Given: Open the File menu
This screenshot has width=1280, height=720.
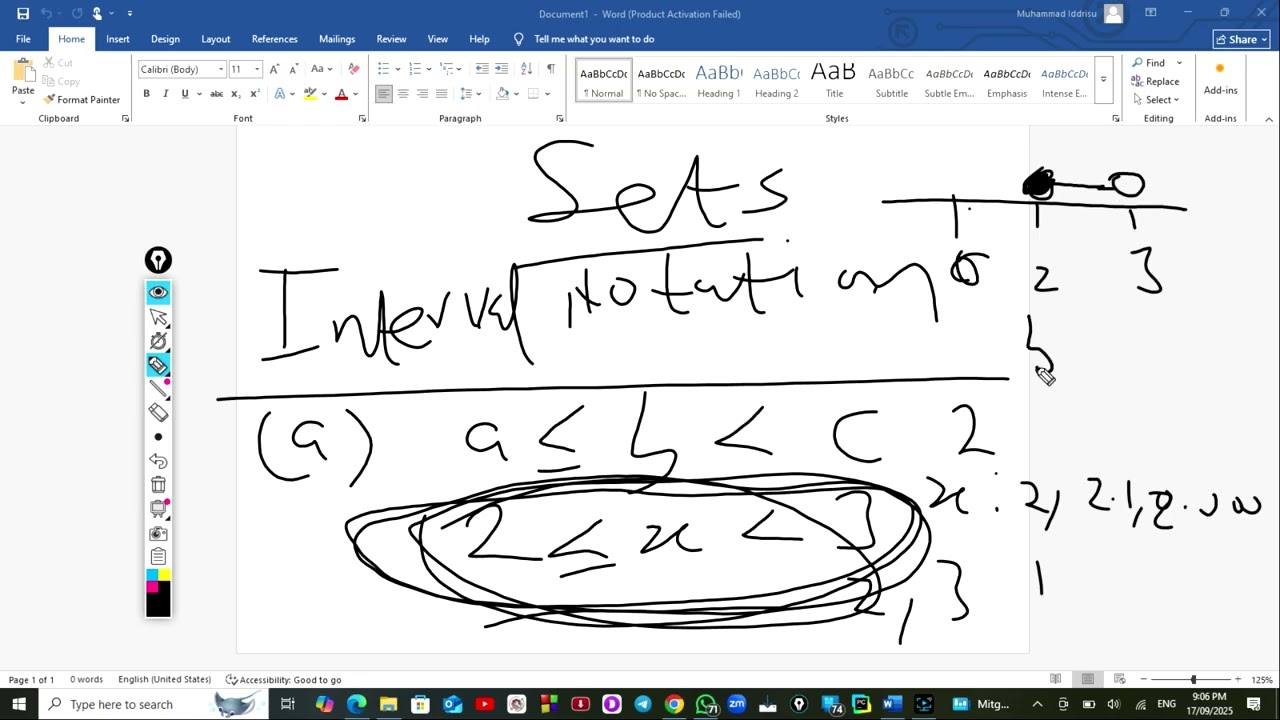Looking at the screenshot, I should 23,39.
